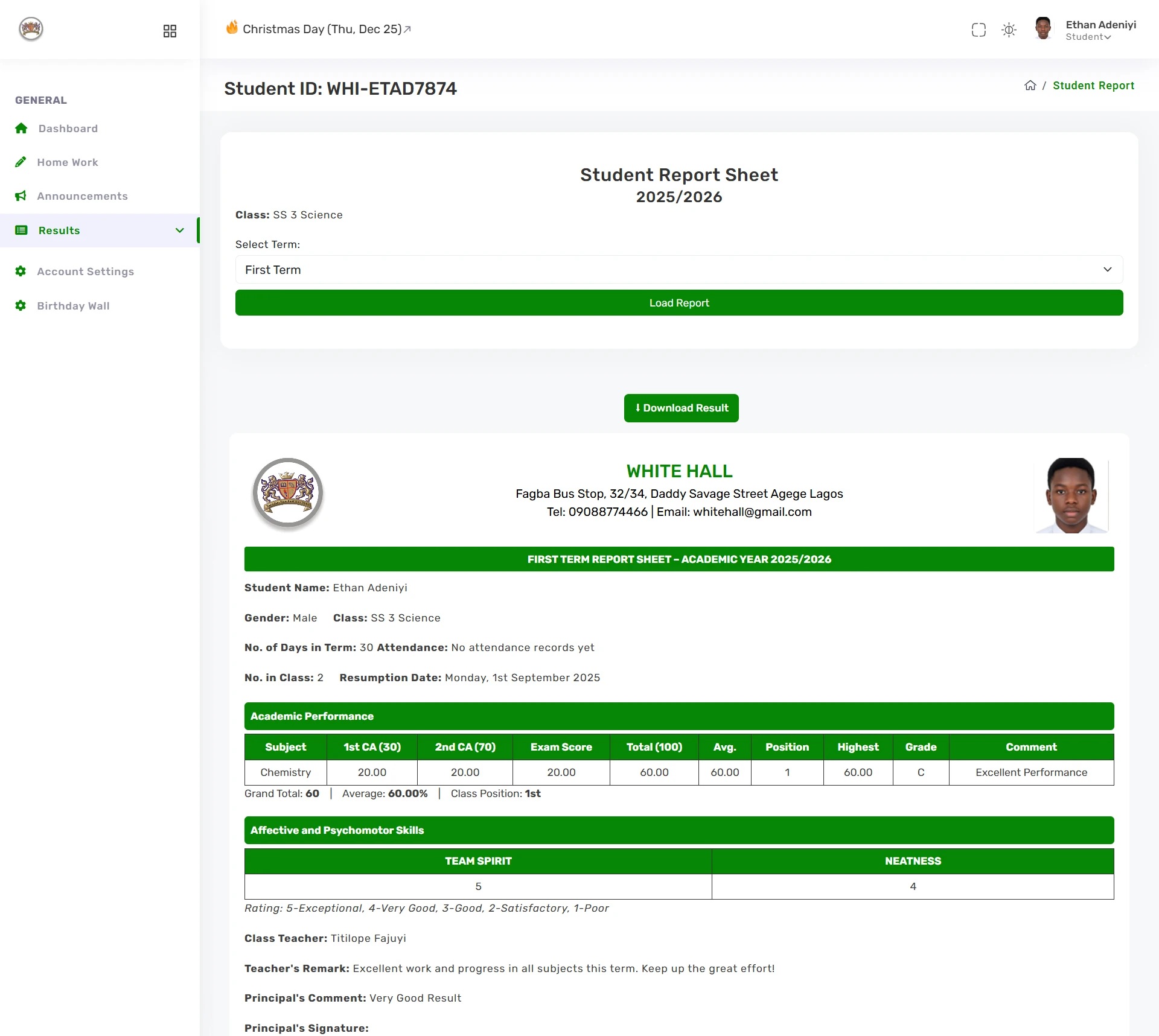
Task: Click the NEATNESS skills header
Action: [x=913, y=861]
